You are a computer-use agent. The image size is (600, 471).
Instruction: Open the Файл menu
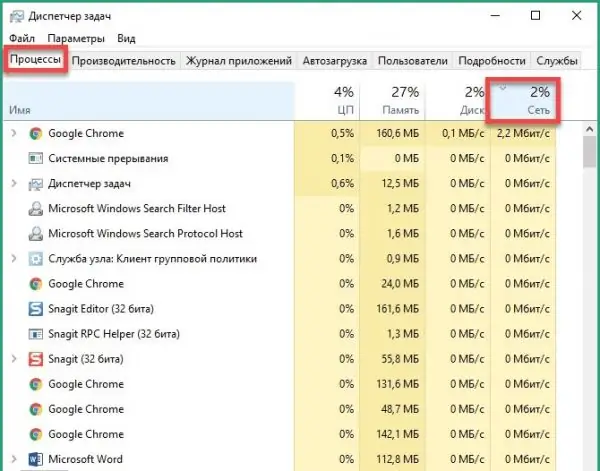(x=22, y=39)
